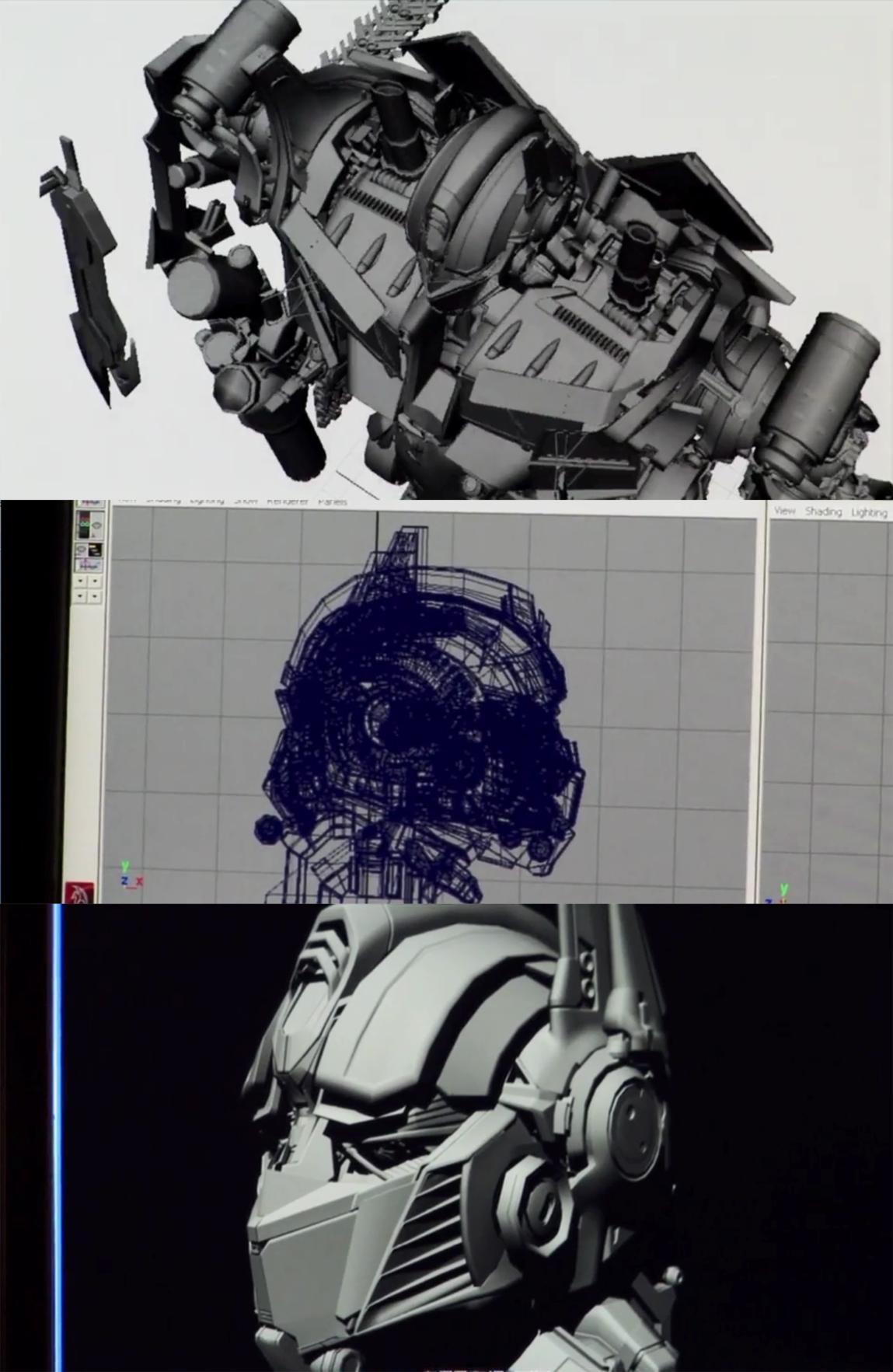This screenshot has width=893, height=1372.
Task: Open the Show menu above the wireframe viewport
Action: 246,502
